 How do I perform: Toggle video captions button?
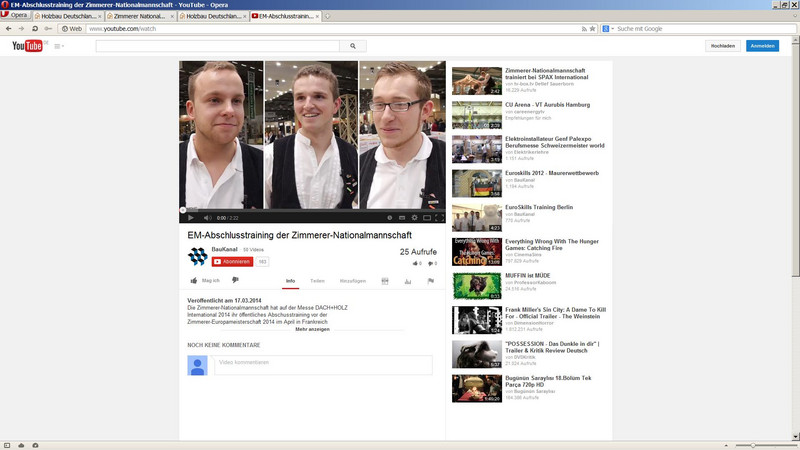[x=402, y=217]
